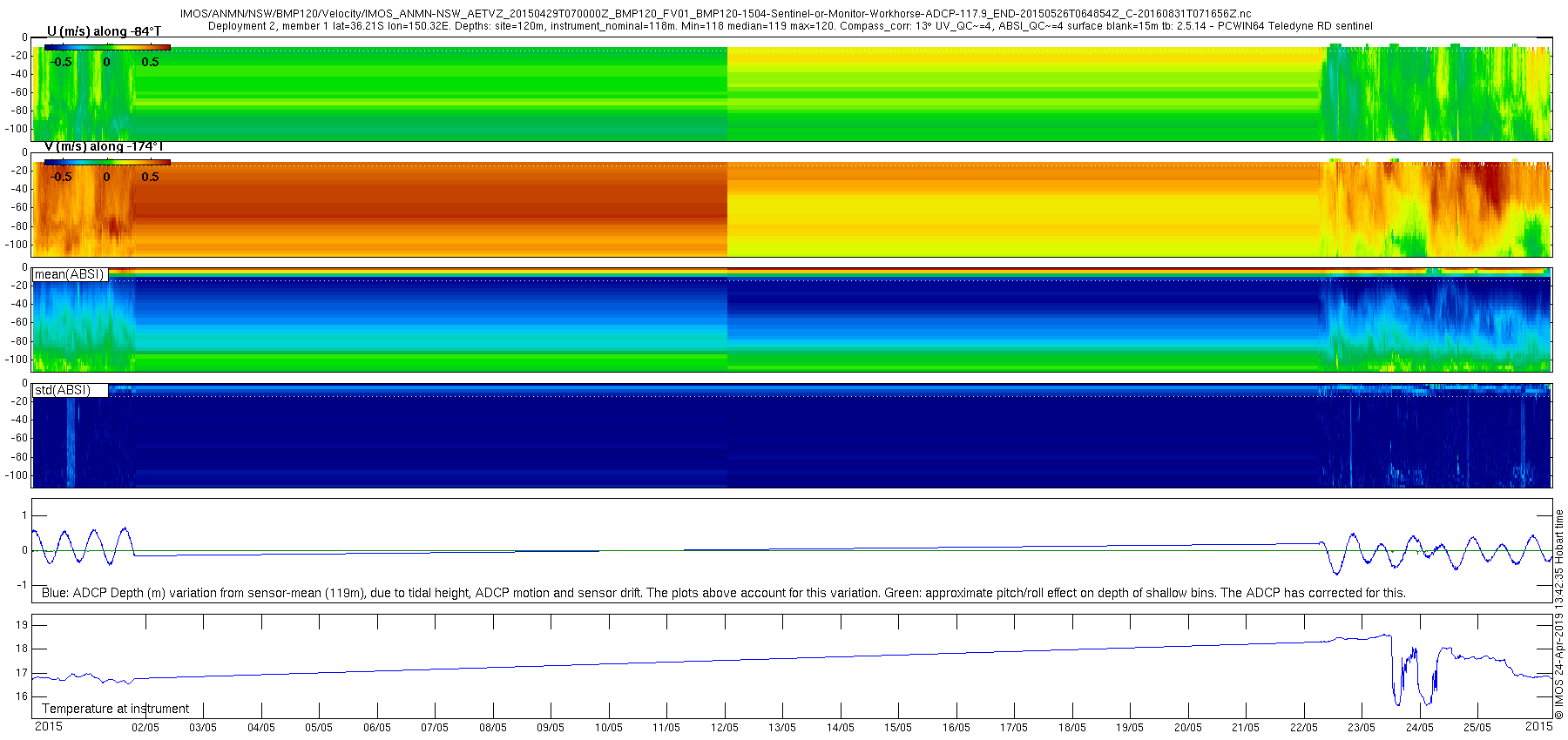Screen dimensions: 1568x740
Task: Click the '1' tick on the ADCP depth variation axis
Action: pyautogui.click(x=24, y=515)
